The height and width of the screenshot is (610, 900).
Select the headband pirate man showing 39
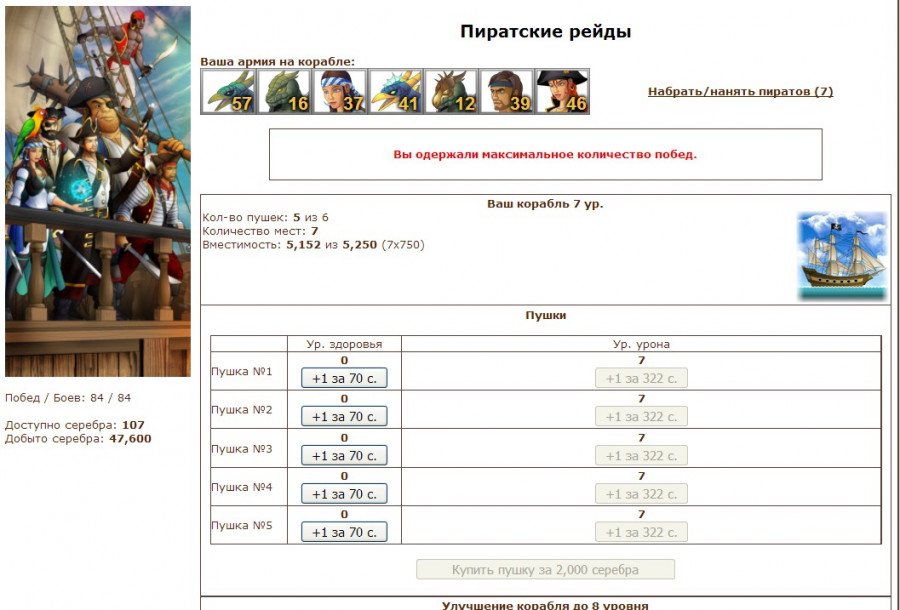506,91
